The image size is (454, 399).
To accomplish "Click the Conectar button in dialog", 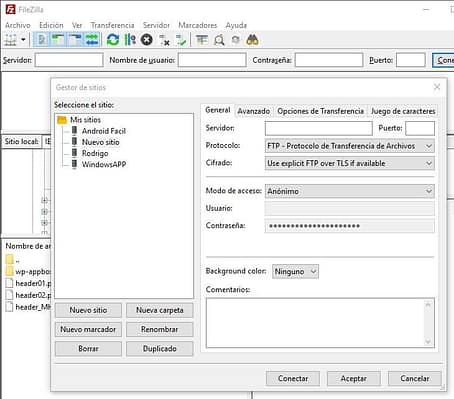I will [293, 379].
